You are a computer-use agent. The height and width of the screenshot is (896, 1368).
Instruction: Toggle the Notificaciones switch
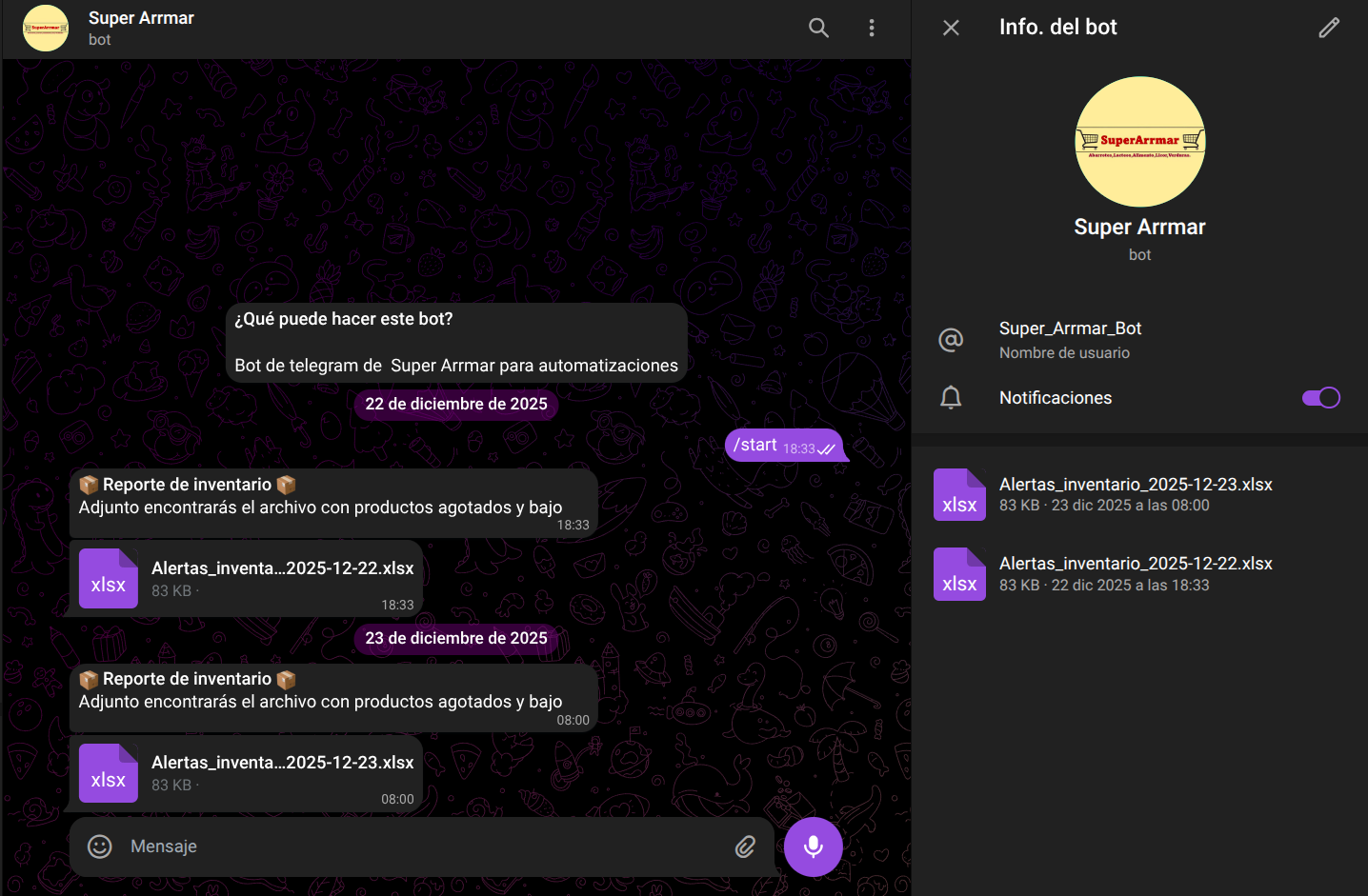[1320, 398]
